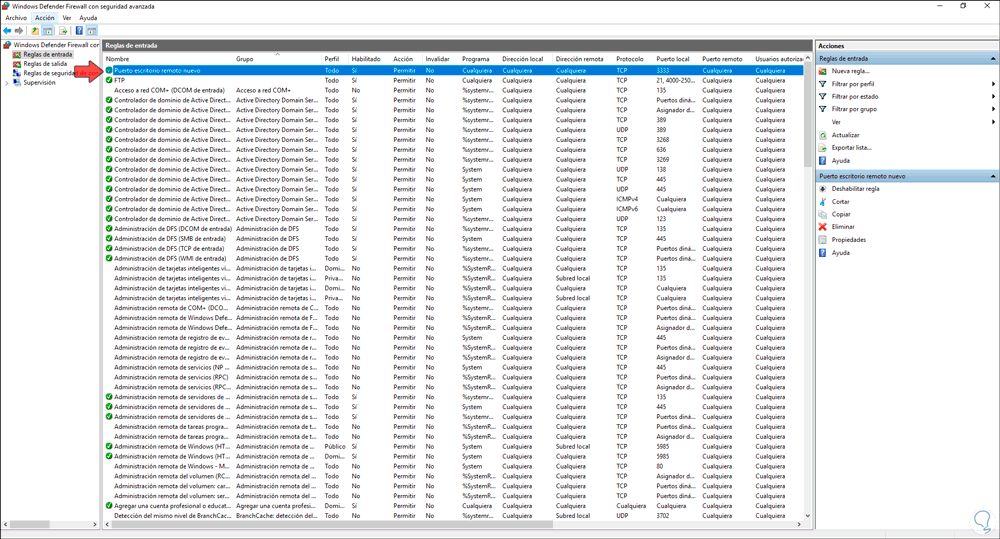Select the Puerto escritorio remoto nuevo rule
Image resolution: width=1000 pixels, height=539 pixels.
click(x=453, y=70)
